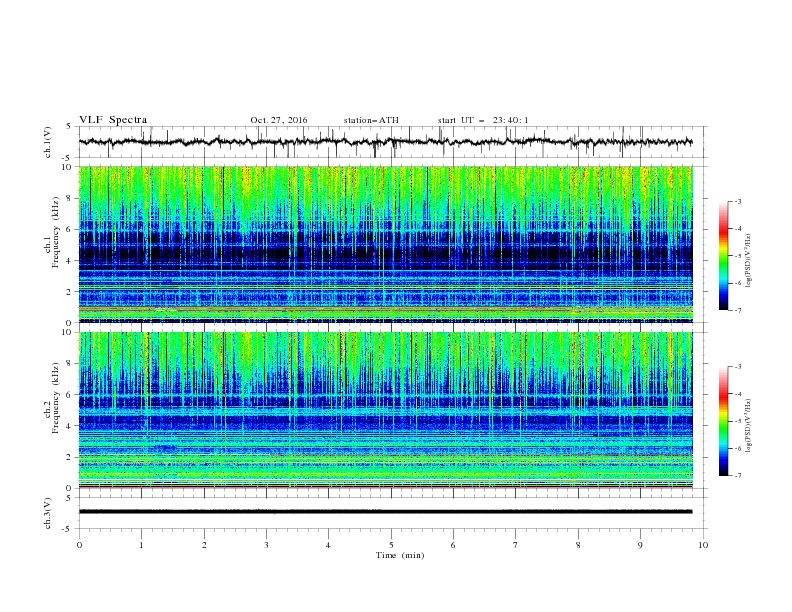Select the date text "Oct. 27, 2016"
This screenshot has width=792, height=612.
tap(279, 120)
